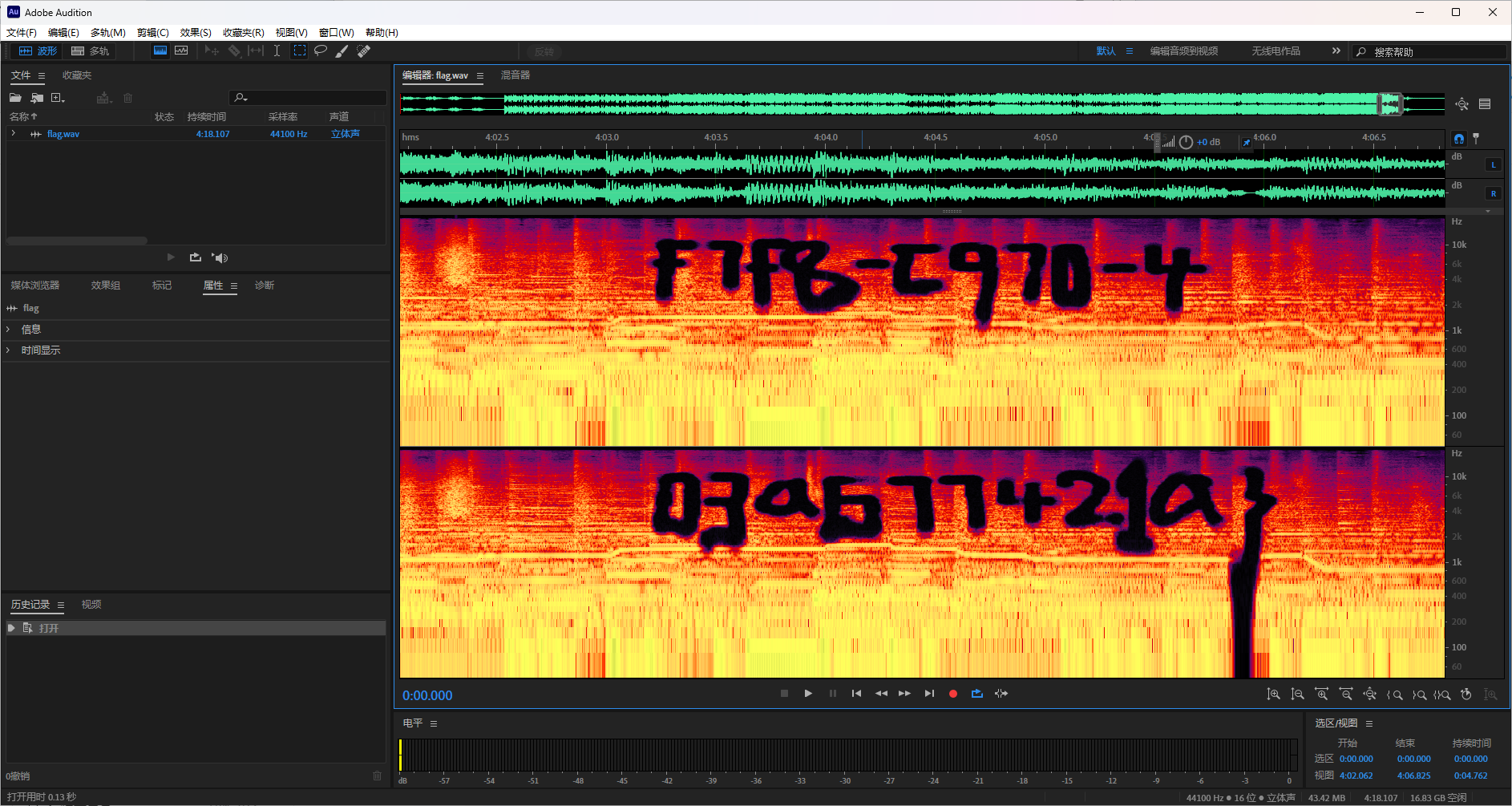Select the Lasso Selection tool
1512x806 pixels.
[321, 51]
